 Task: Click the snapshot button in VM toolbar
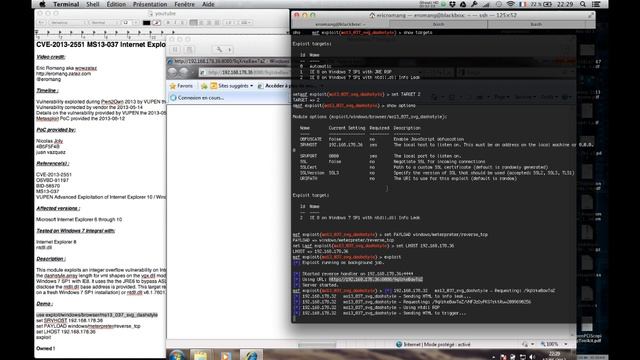click(x=189, y=50)
